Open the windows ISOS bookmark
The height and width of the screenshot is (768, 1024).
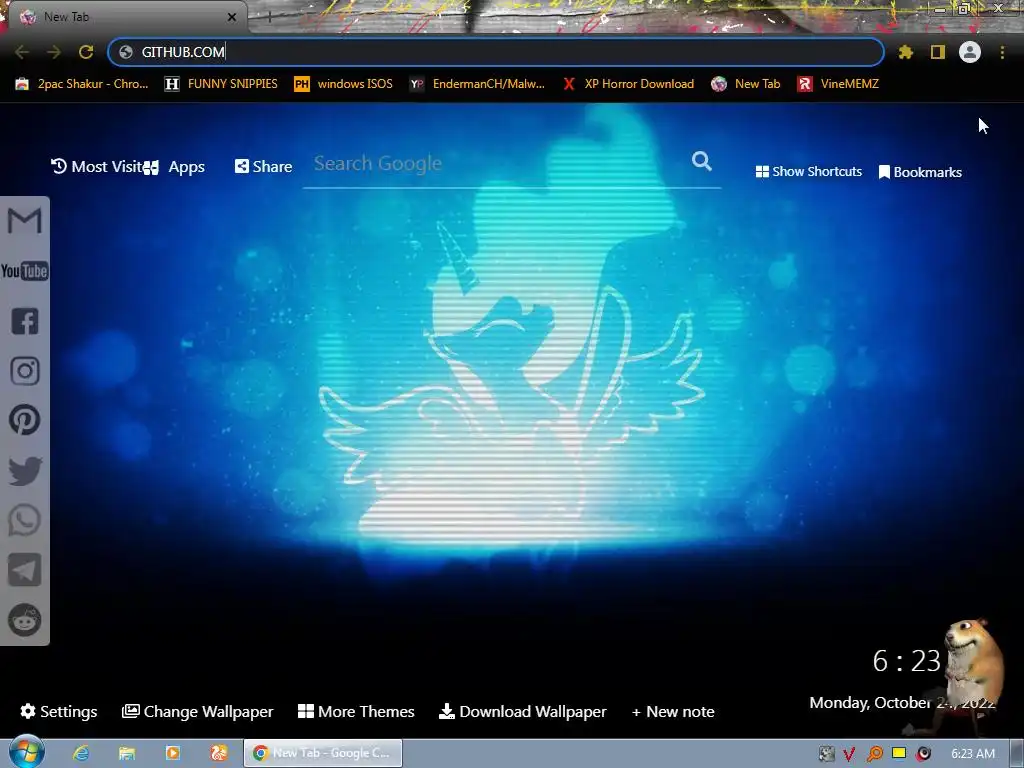[344, 84]
